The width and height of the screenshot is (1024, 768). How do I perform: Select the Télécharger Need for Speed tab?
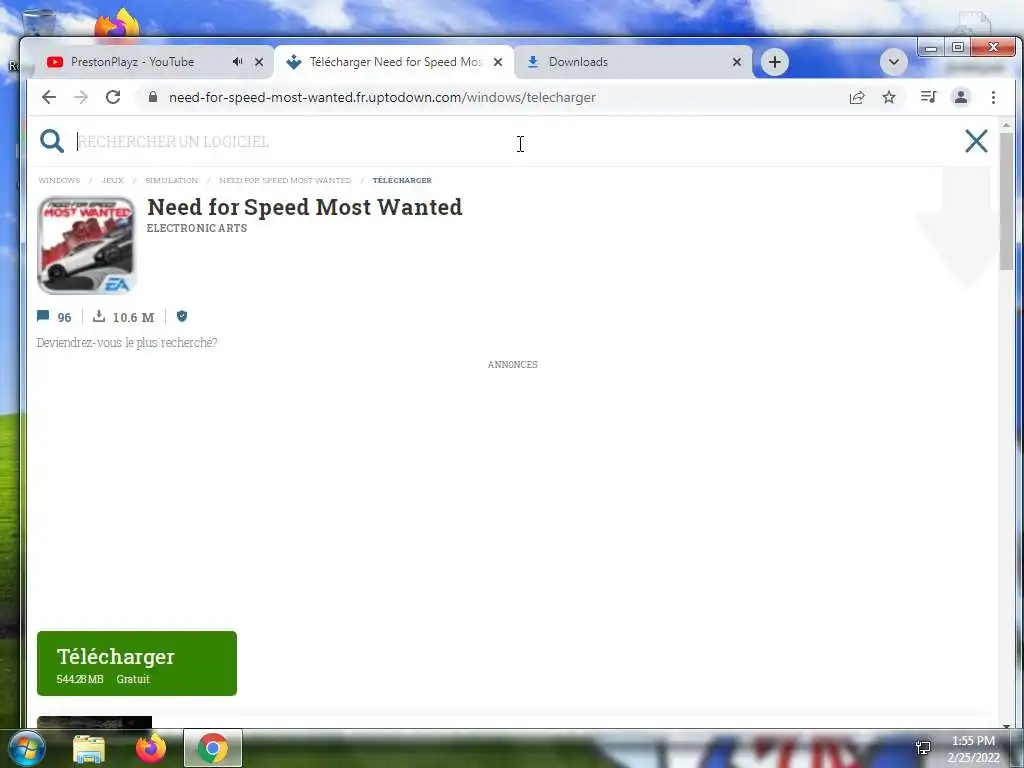click(396, 62)
